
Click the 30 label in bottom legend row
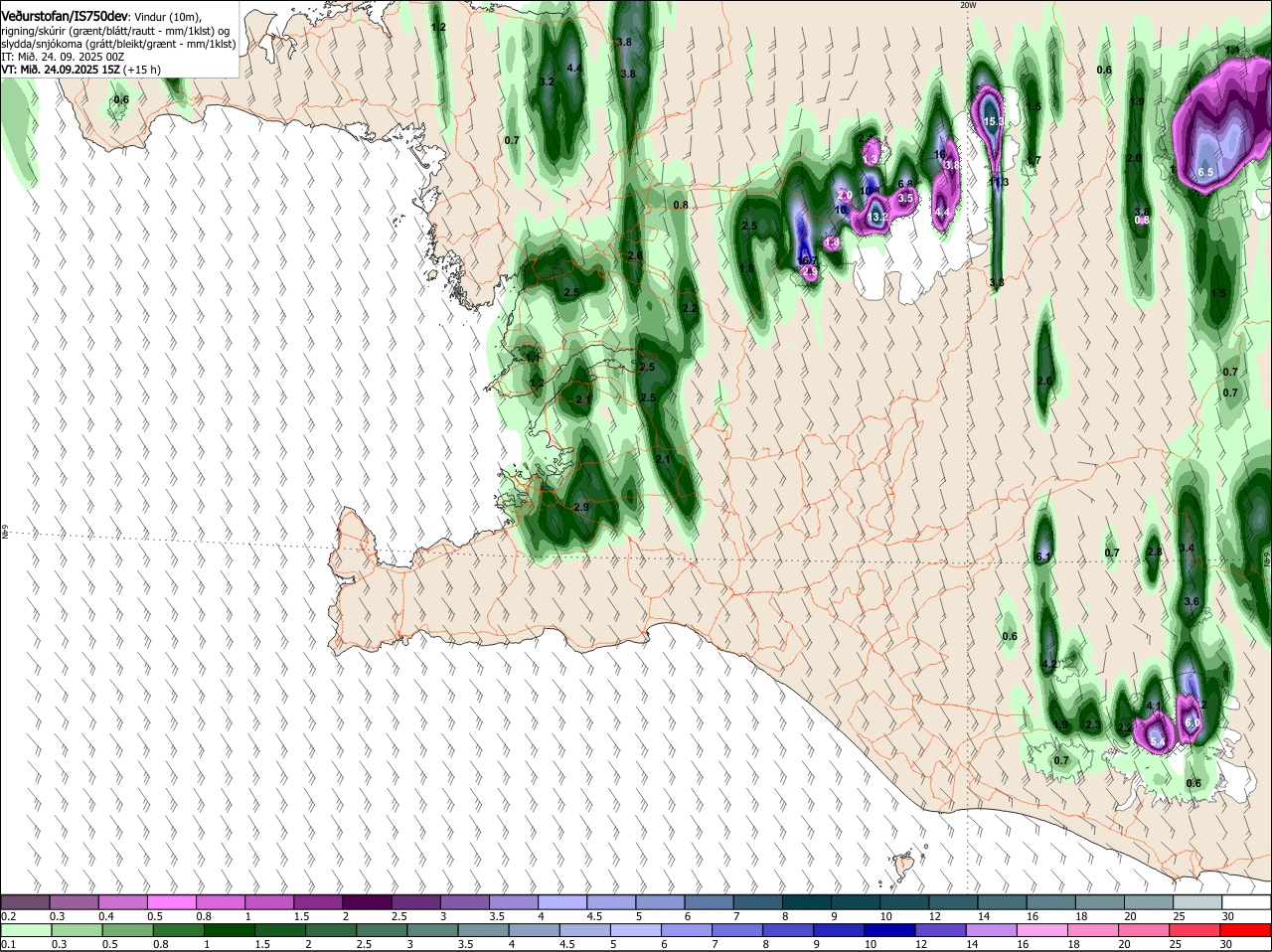tap(1226, 944)
